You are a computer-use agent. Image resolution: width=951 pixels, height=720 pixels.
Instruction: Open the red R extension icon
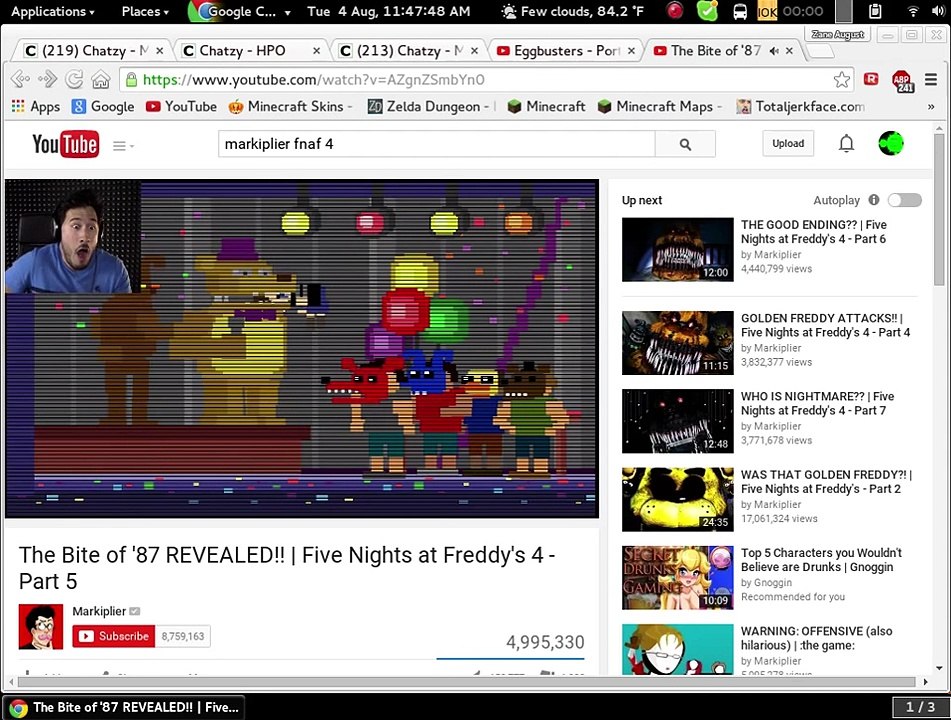coord(871,79)
